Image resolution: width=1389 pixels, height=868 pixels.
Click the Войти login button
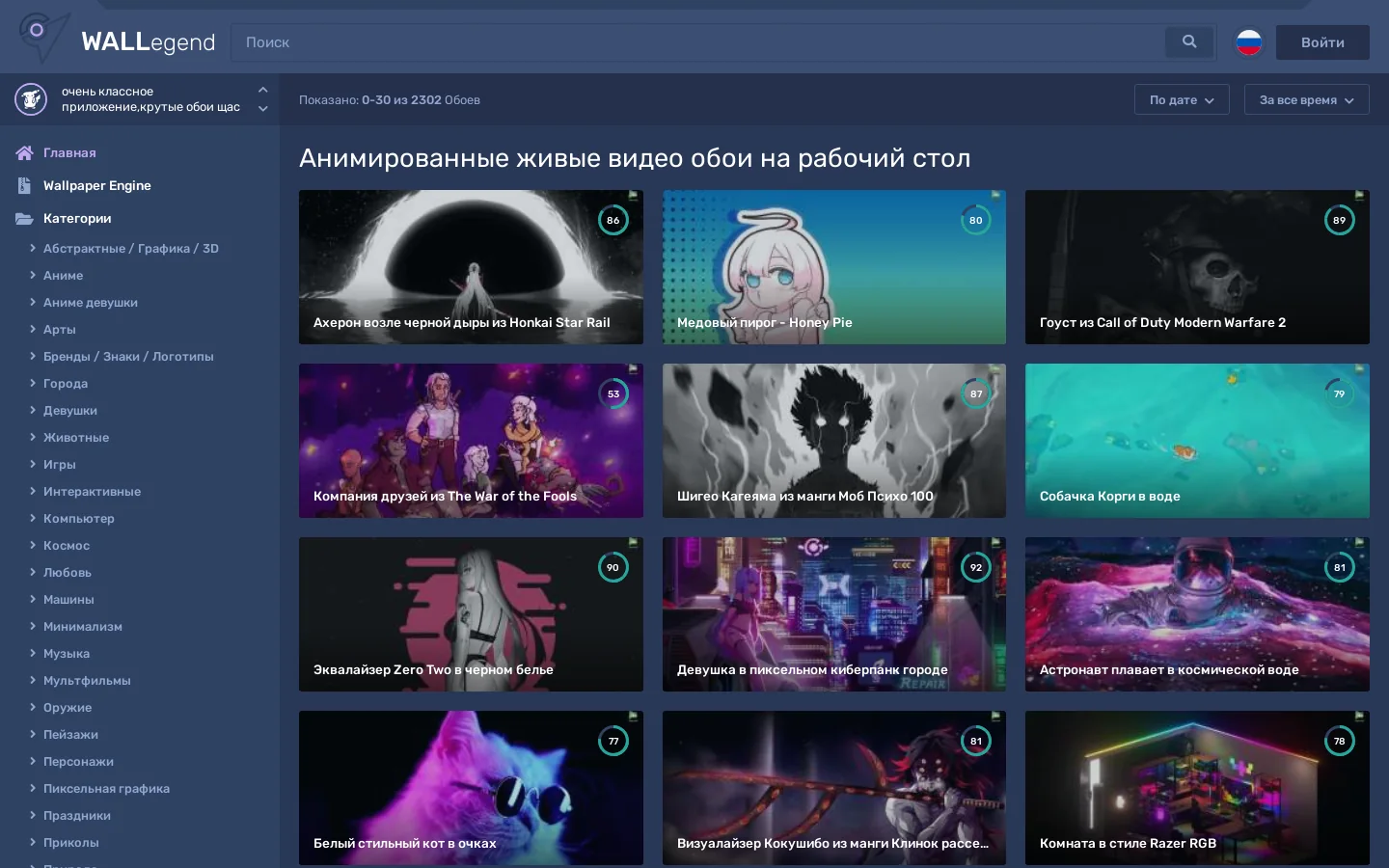click(x=1322, y=42)
